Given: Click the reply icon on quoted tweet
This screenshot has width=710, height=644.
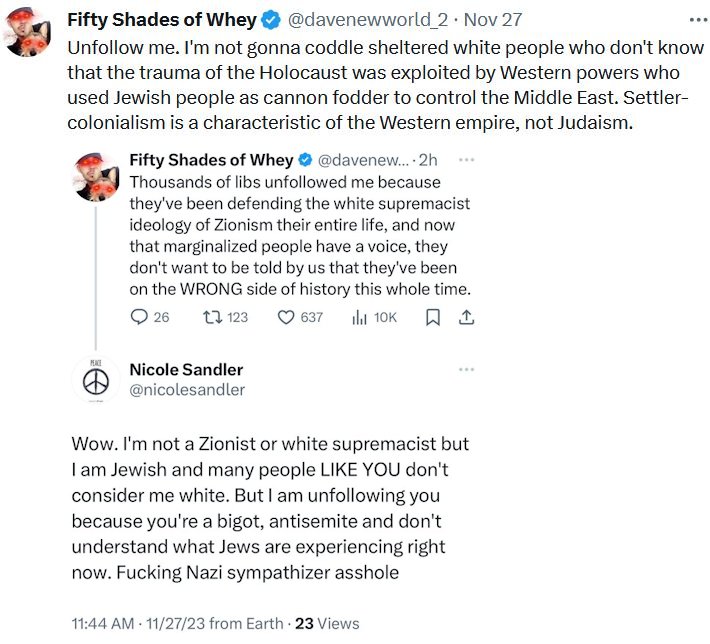Looking at the screenshot, I should click(x=139, y=317).
